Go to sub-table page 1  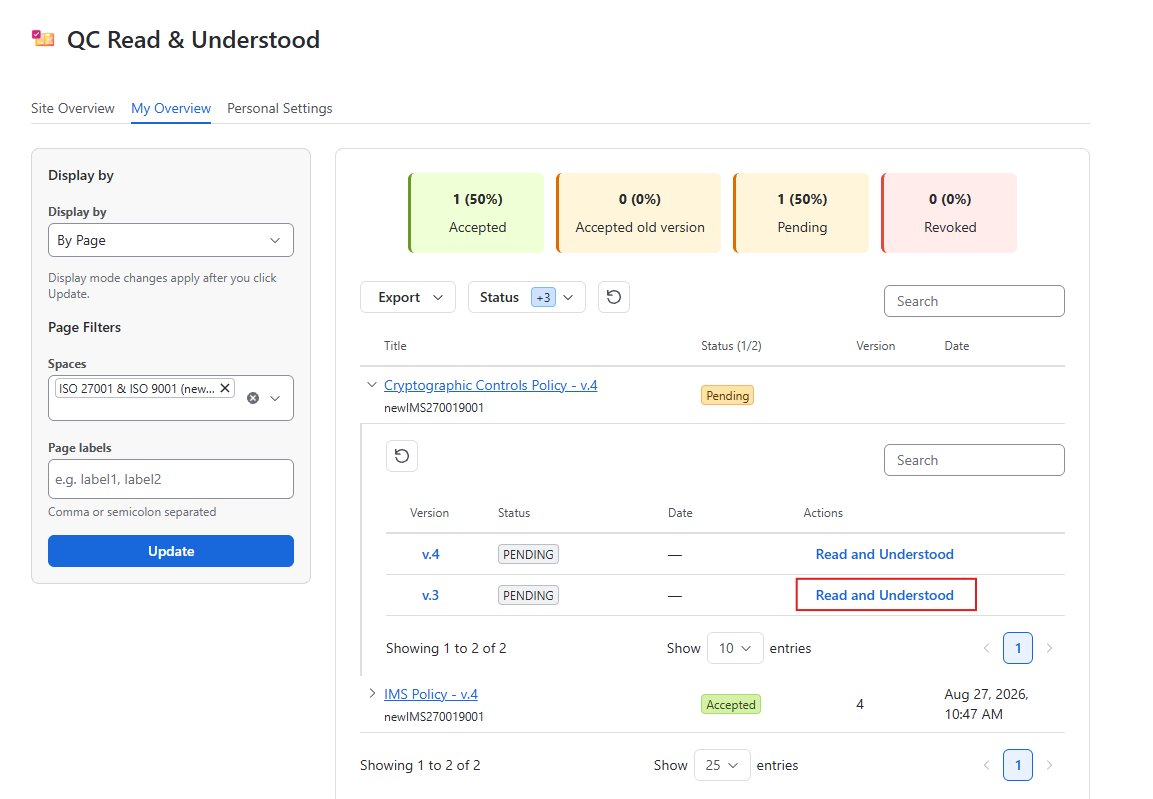pyautogui.click(x=1018, y=648)
